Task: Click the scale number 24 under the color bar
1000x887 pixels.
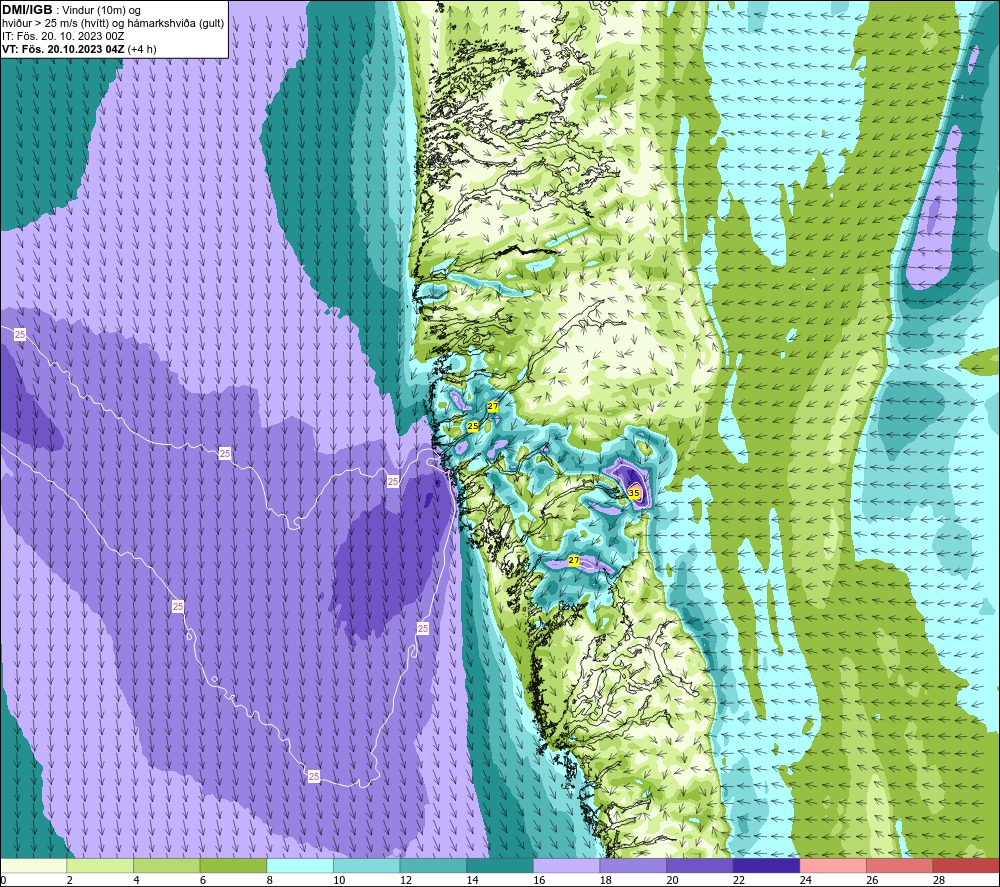Action: [805, 880]
